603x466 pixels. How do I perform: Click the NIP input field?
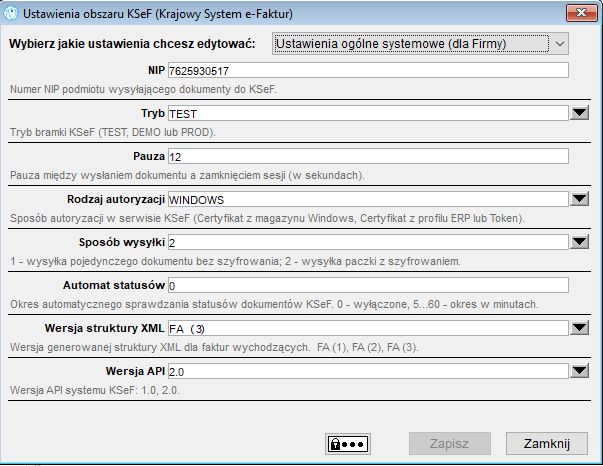368,70
